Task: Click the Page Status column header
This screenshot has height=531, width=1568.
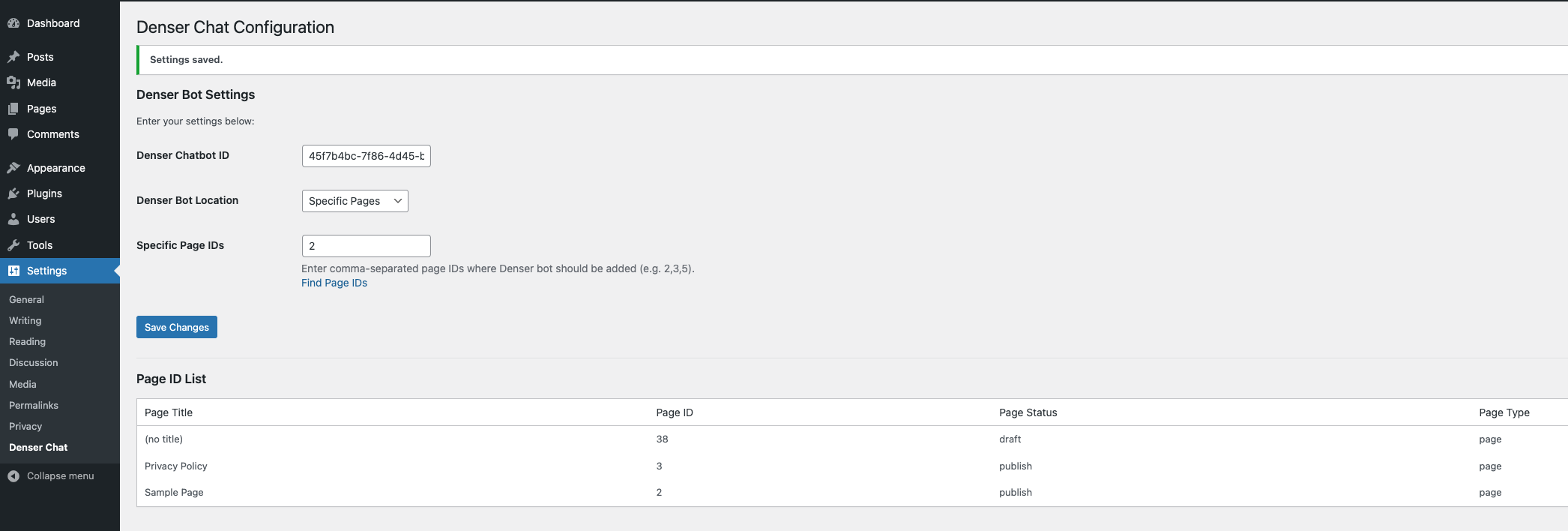Action: (1028, 412)
